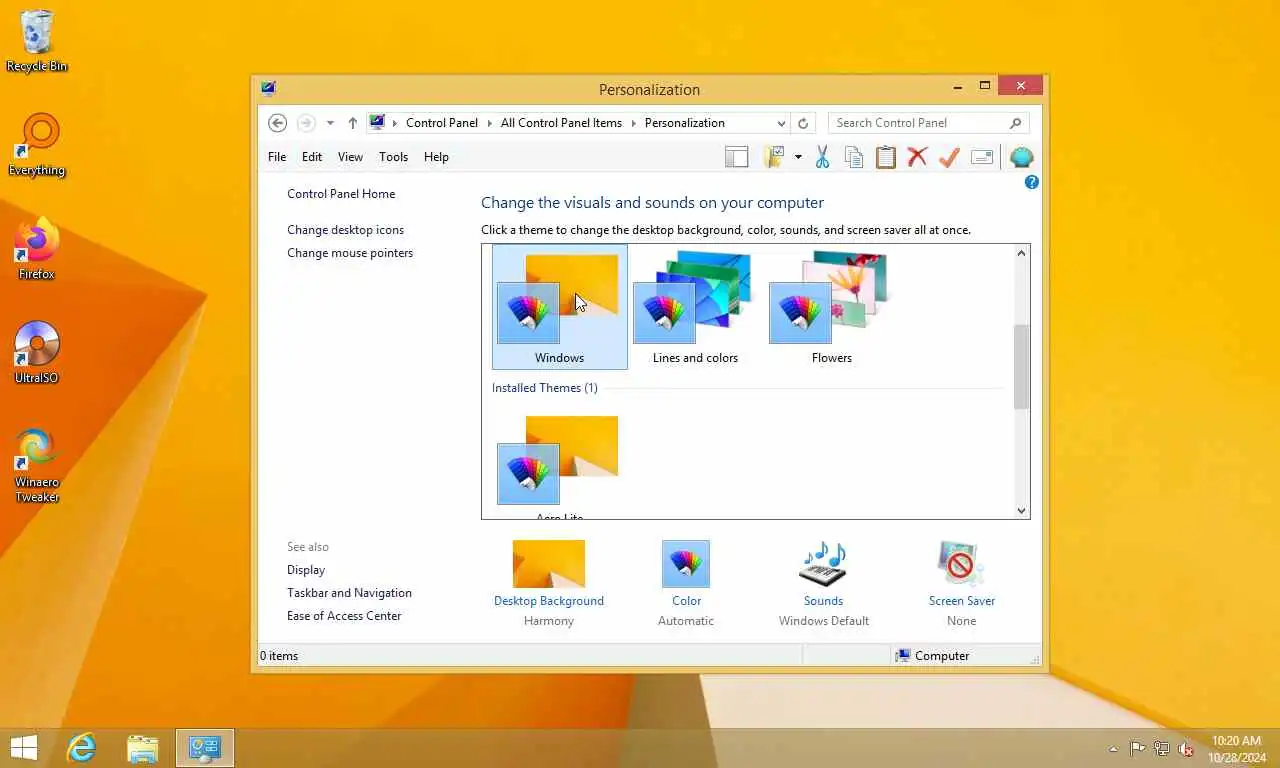
Task: Open Control Panel Home link
Action: [x=341, y=194]
